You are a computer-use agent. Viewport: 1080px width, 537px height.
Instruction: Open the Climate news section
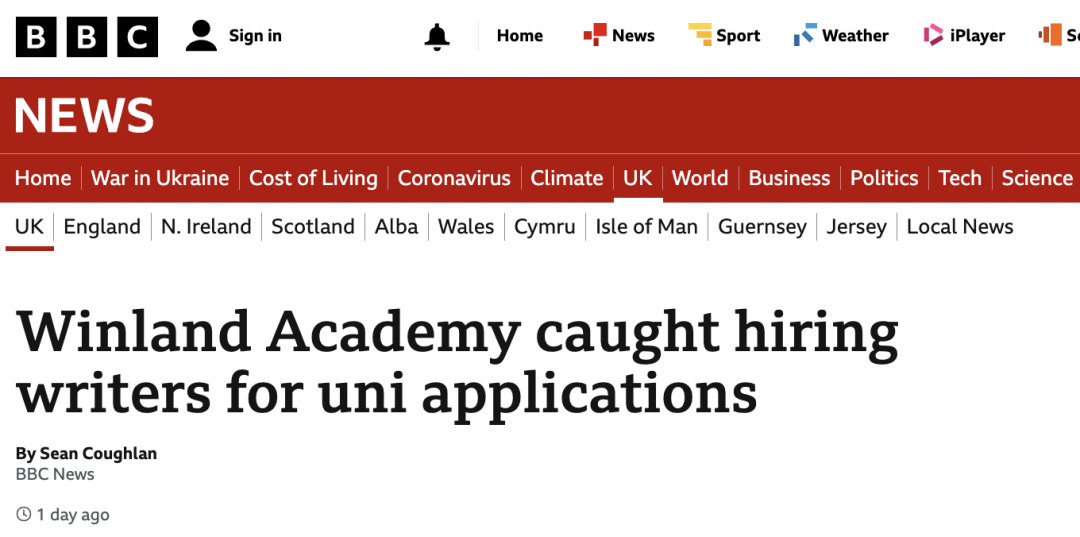coord(567,178)
